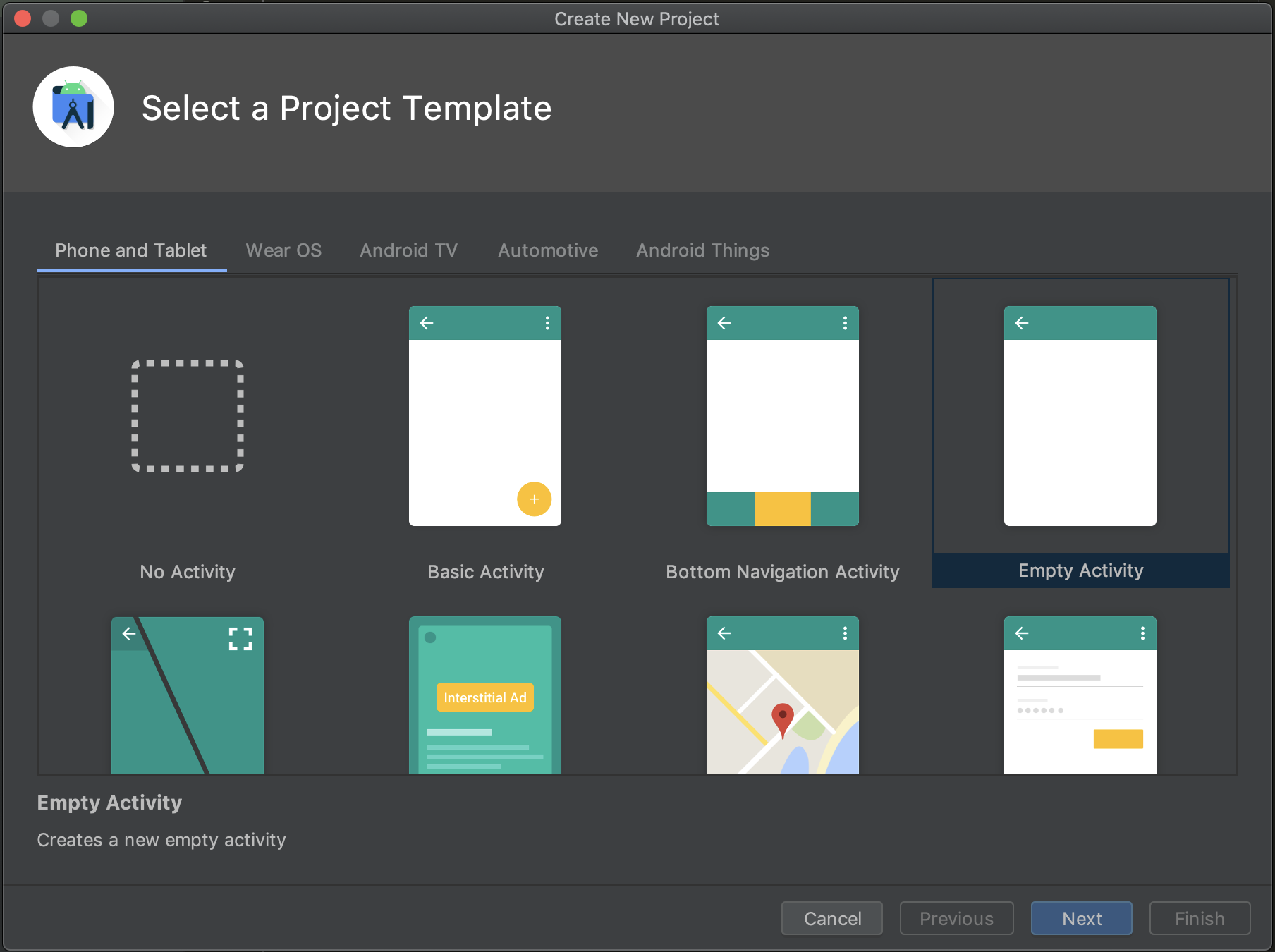1275x952 pixels.
Task: Select the Phone and Tablet tab
Action: pyautogui.click(x=131, y=250)
